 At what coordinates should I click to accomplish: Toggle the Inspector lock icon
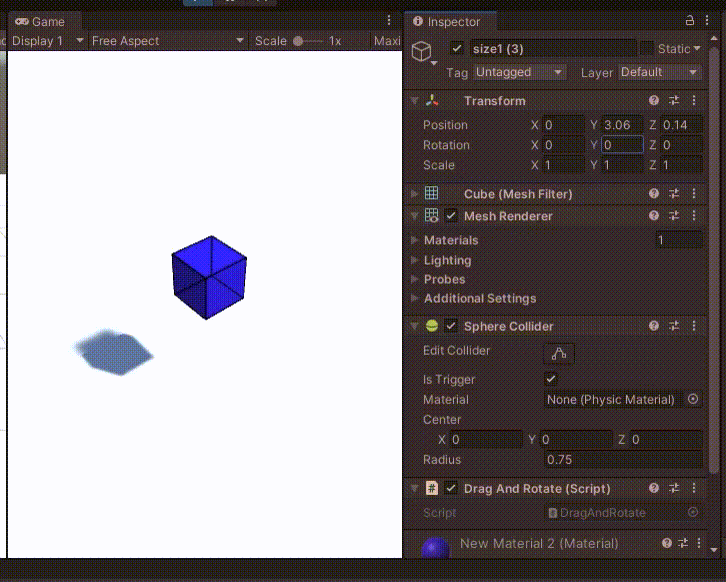[x=689, y=20]
